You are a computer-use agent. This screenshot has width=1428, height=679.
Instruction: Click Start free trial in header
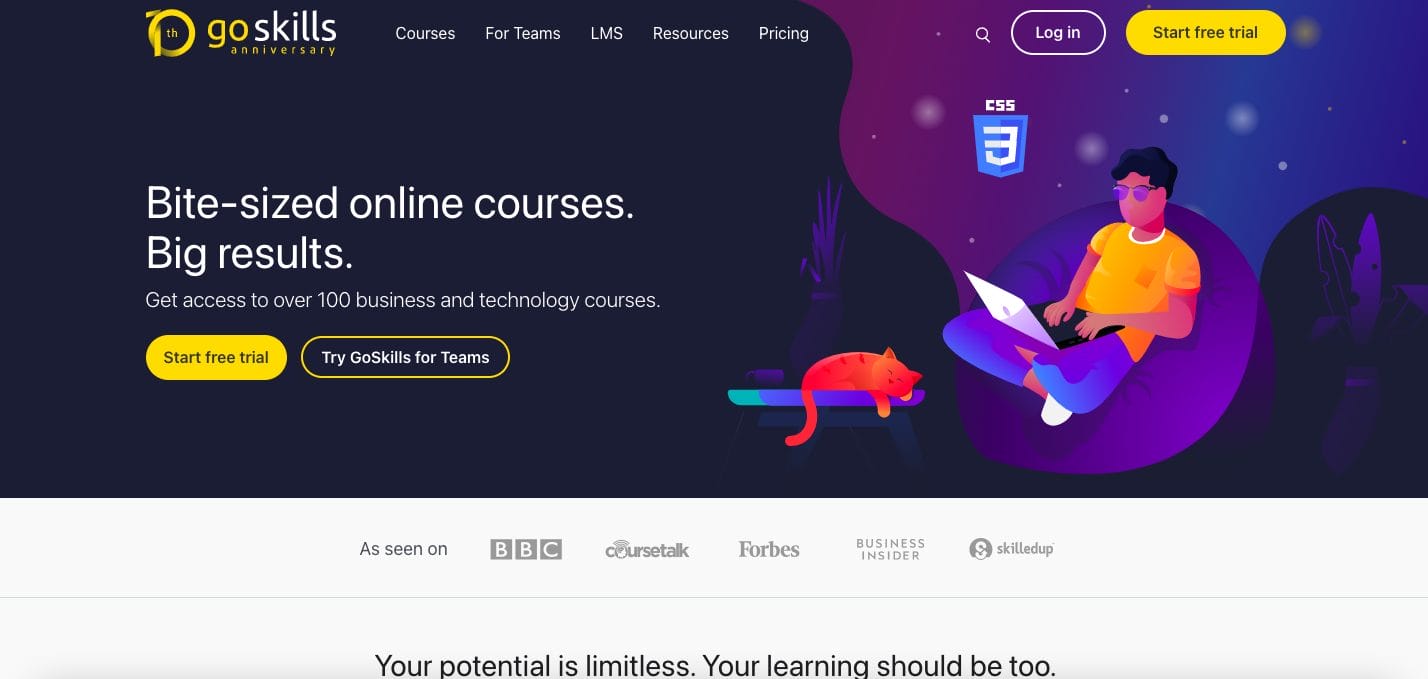pos(1205,32)
